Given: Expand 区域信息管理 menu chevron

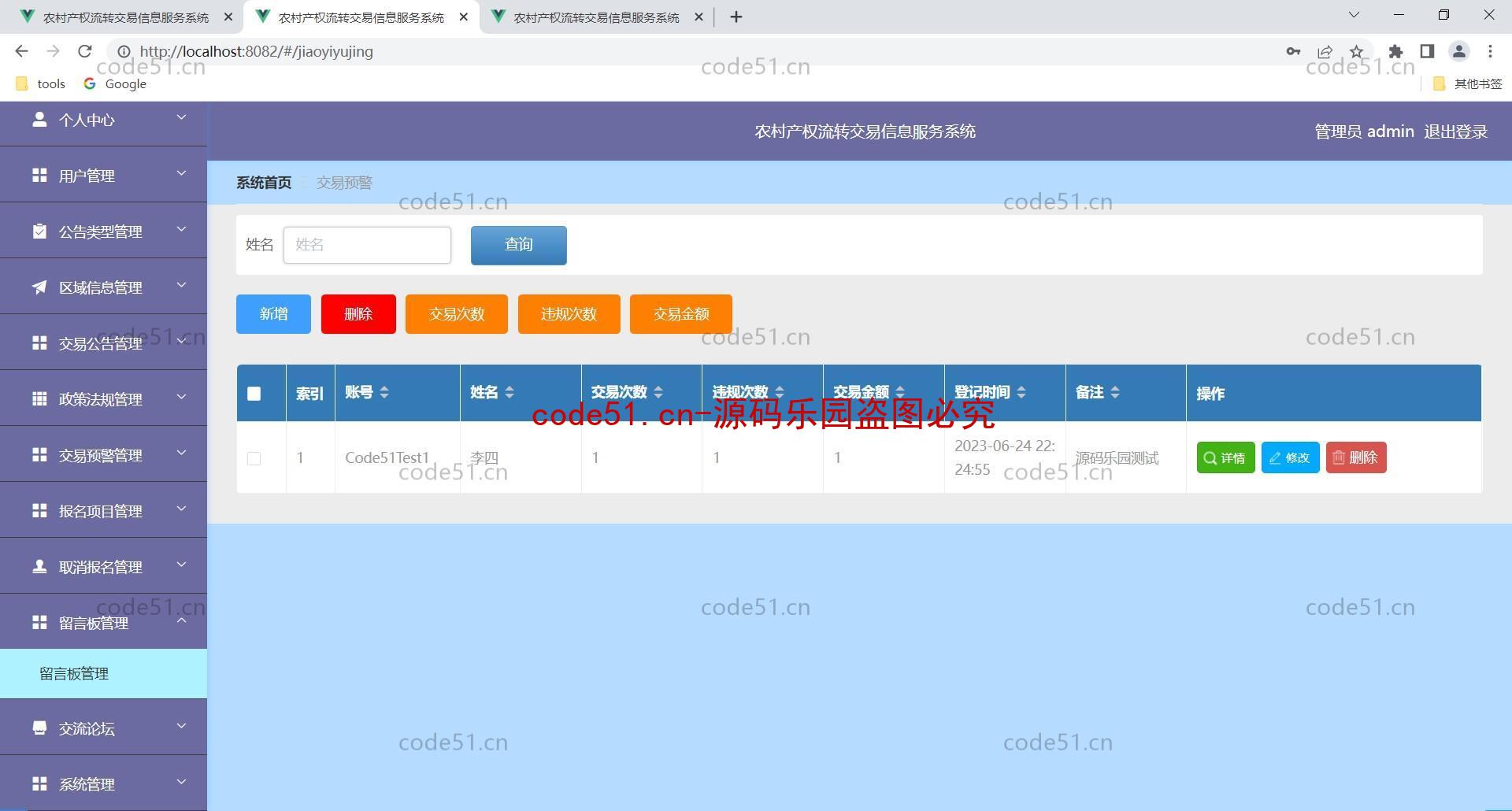Looking at the screenshot, I should coord(181,285).
